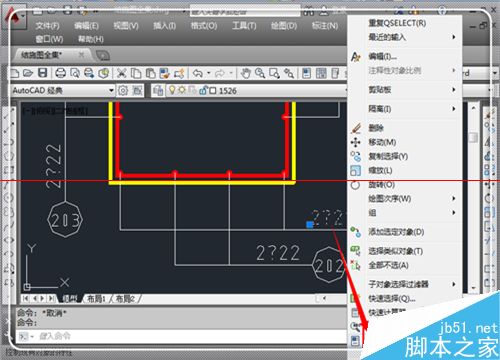Open the 编辑(E) menu

(x=86, y=26)
